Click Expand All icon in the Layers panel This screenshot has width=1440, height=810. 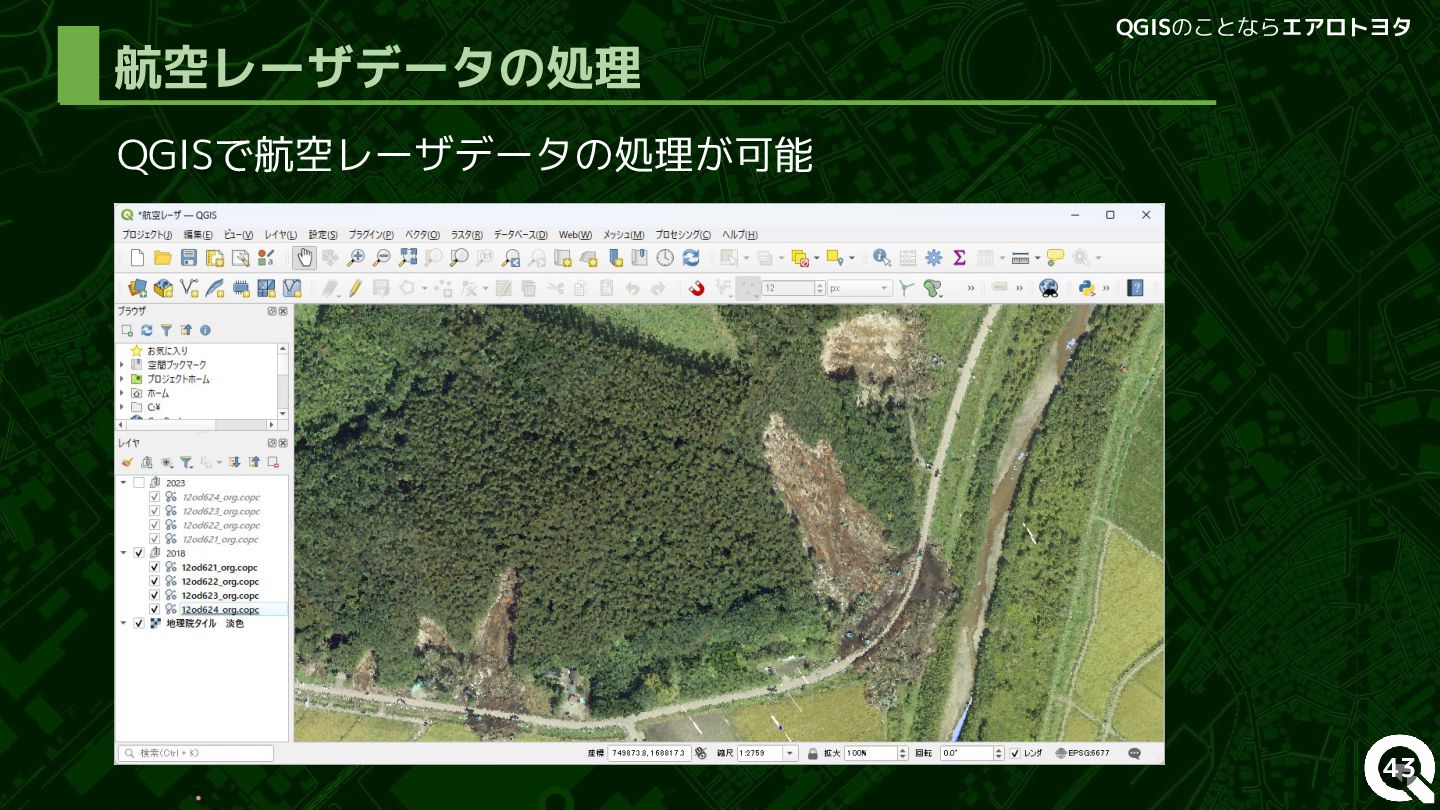tap(234, 462)
